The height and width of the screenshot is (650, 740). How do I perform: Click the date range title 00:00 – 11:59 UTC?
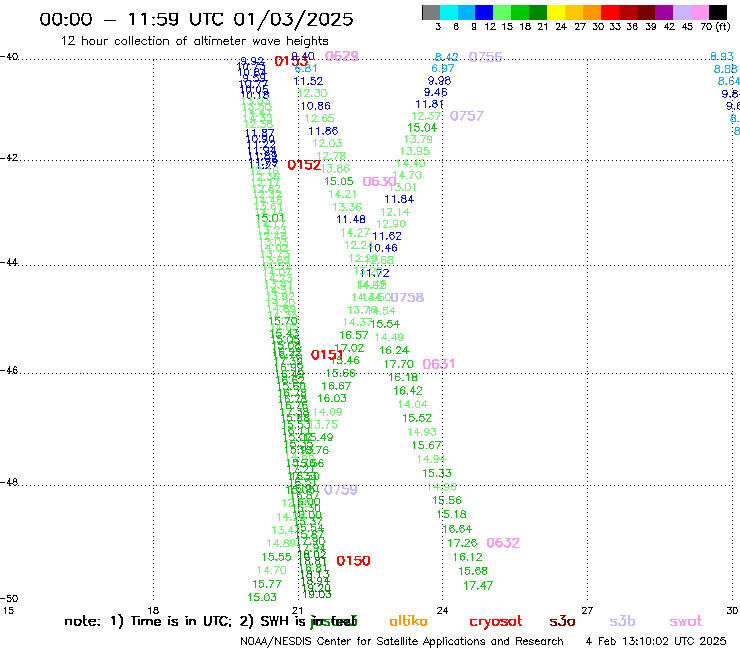click(x=196, y=19)
